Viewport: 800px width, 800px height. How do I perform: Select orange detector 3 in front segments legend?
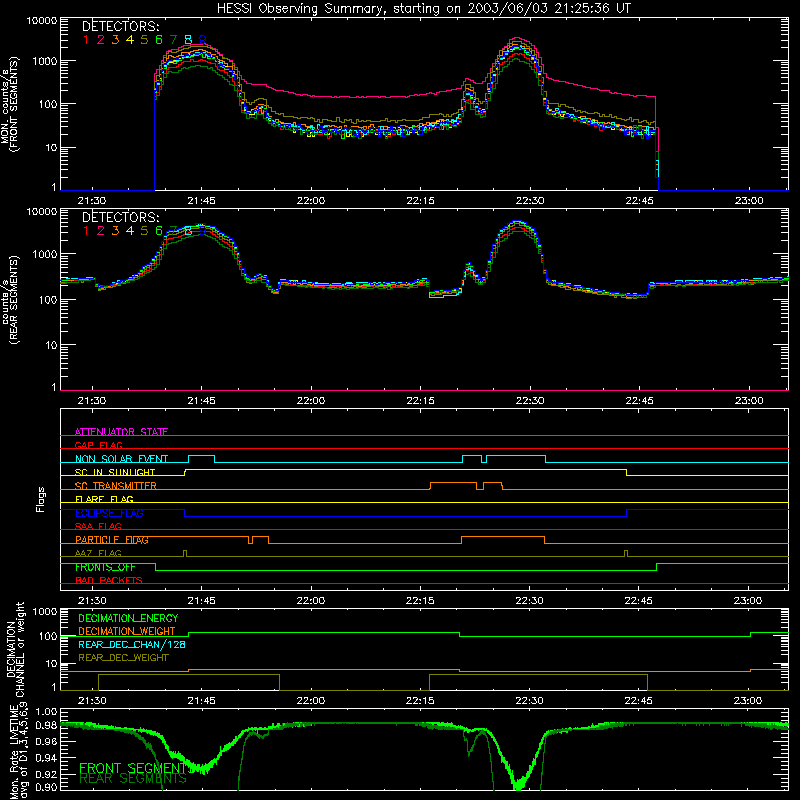[x=115, y=40]
